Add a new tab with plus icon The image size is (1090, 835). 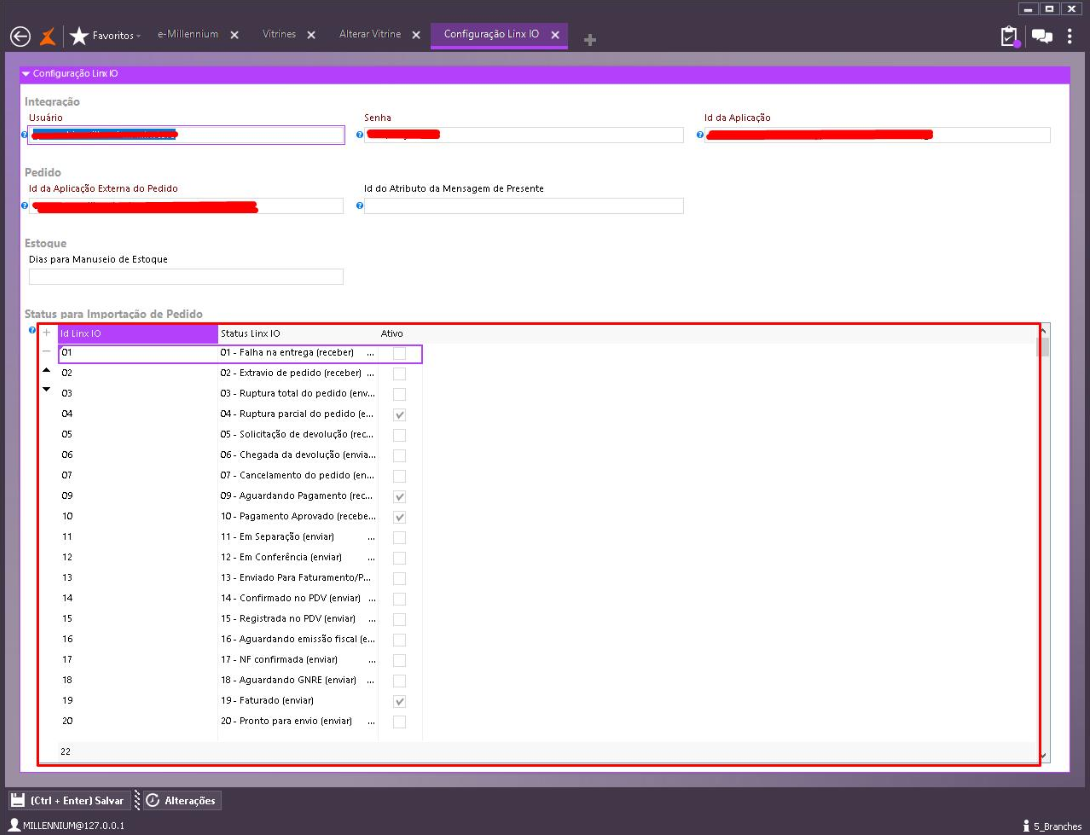[589, 40]
